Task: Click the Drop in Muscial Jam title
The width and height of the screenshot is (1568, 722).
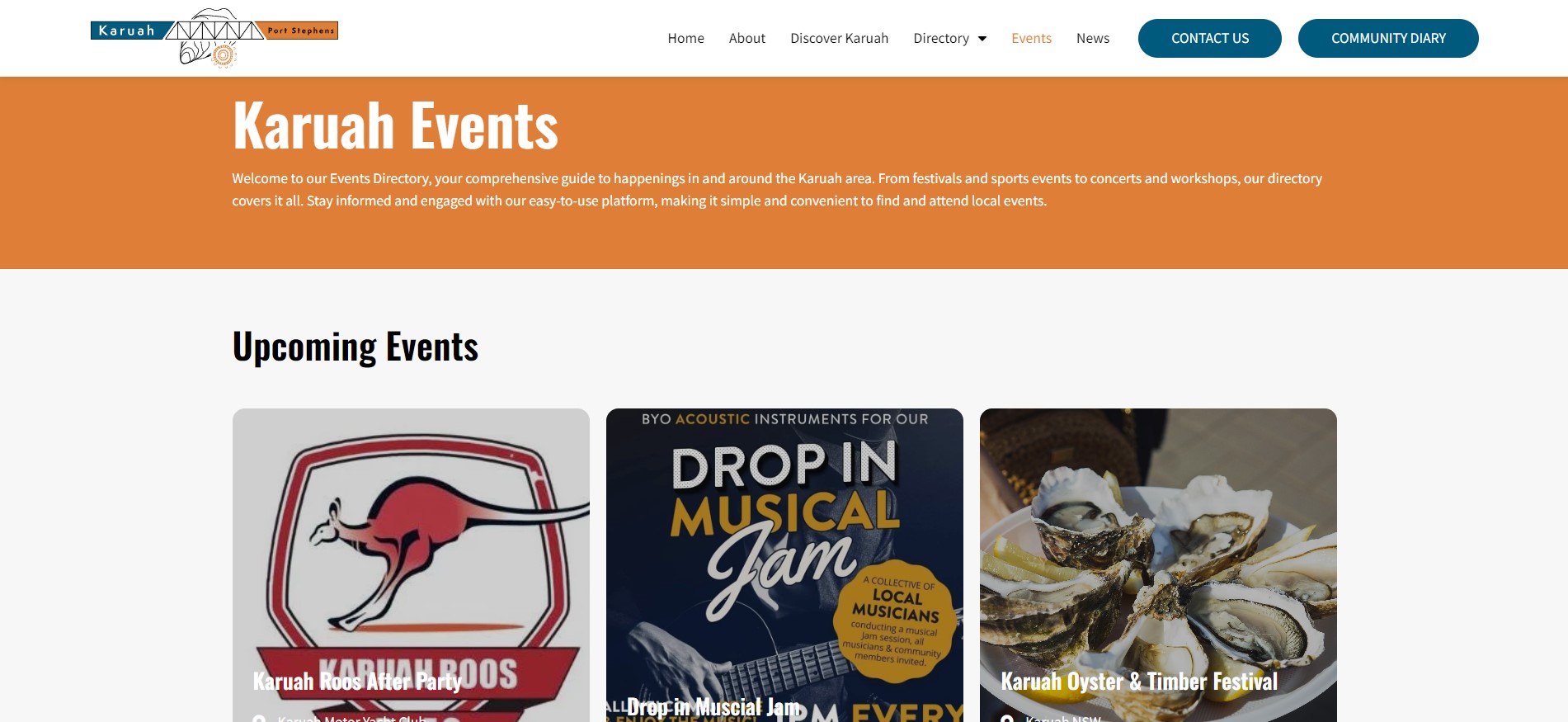Action: point(713,707)
